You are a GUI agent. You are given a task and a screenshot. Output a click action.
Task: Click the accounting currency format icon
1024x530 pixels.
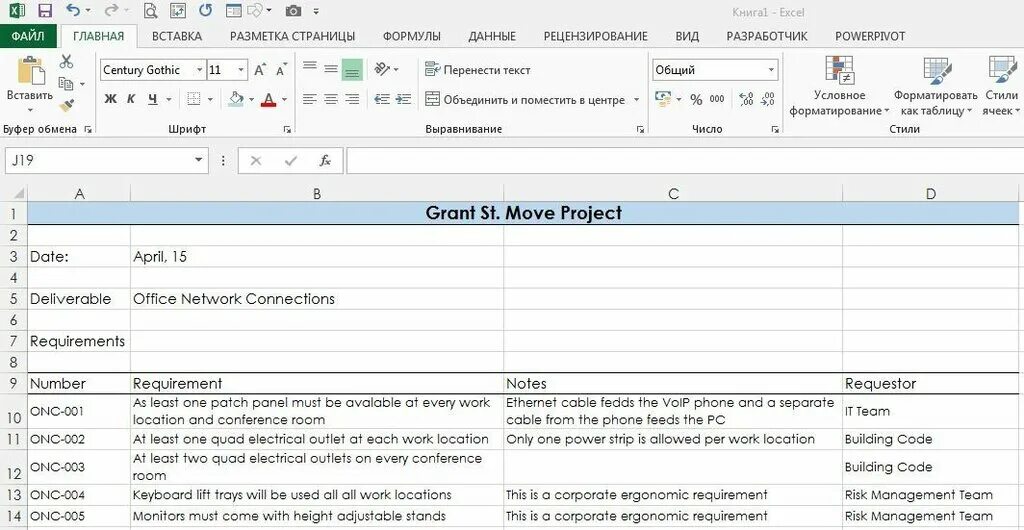[x=663, y=99]
